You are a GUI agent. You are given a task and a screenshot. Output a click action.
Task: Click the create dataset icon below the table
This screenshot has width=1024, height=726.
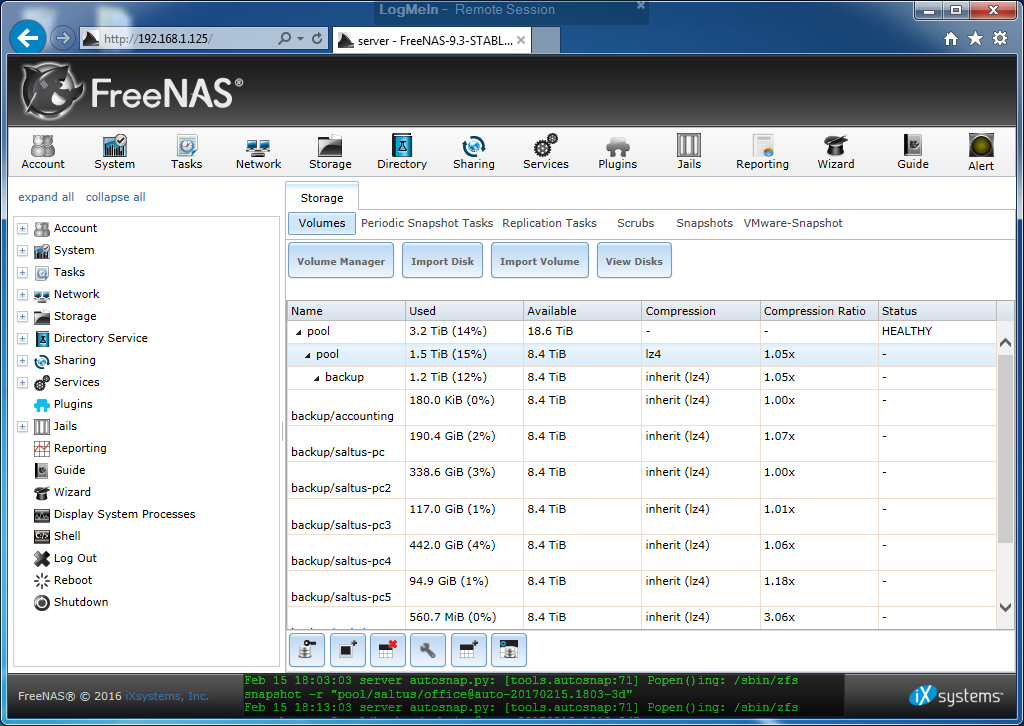pos(468,650)
